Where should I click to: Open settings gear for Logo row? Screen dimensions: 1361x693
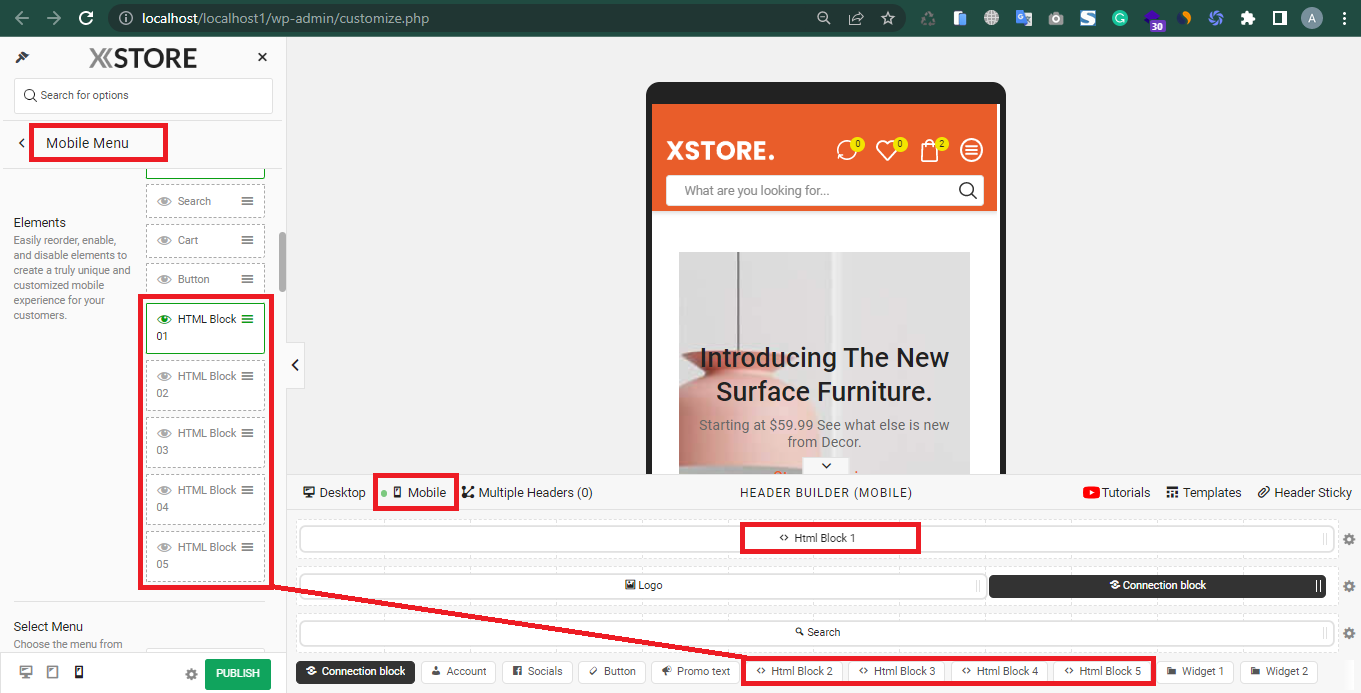tap(1349, 586)
